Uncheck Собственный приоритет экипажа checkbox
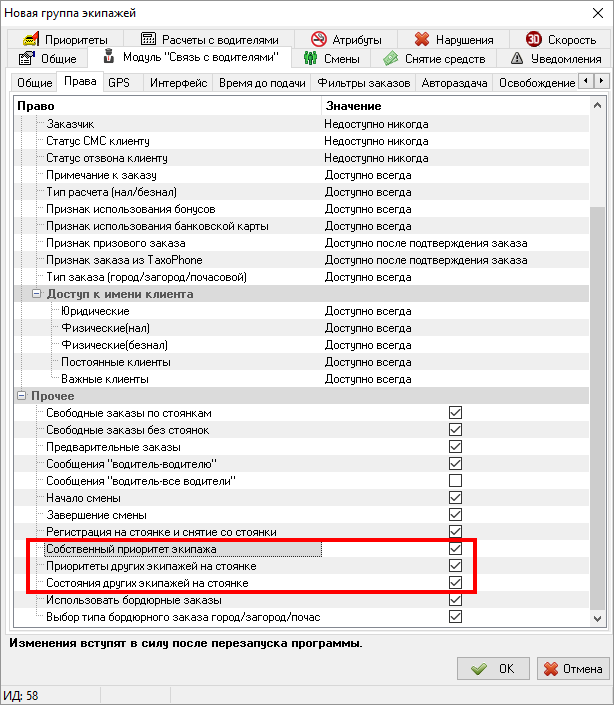The height and width of the screenshot is (705, 614). 455,549
